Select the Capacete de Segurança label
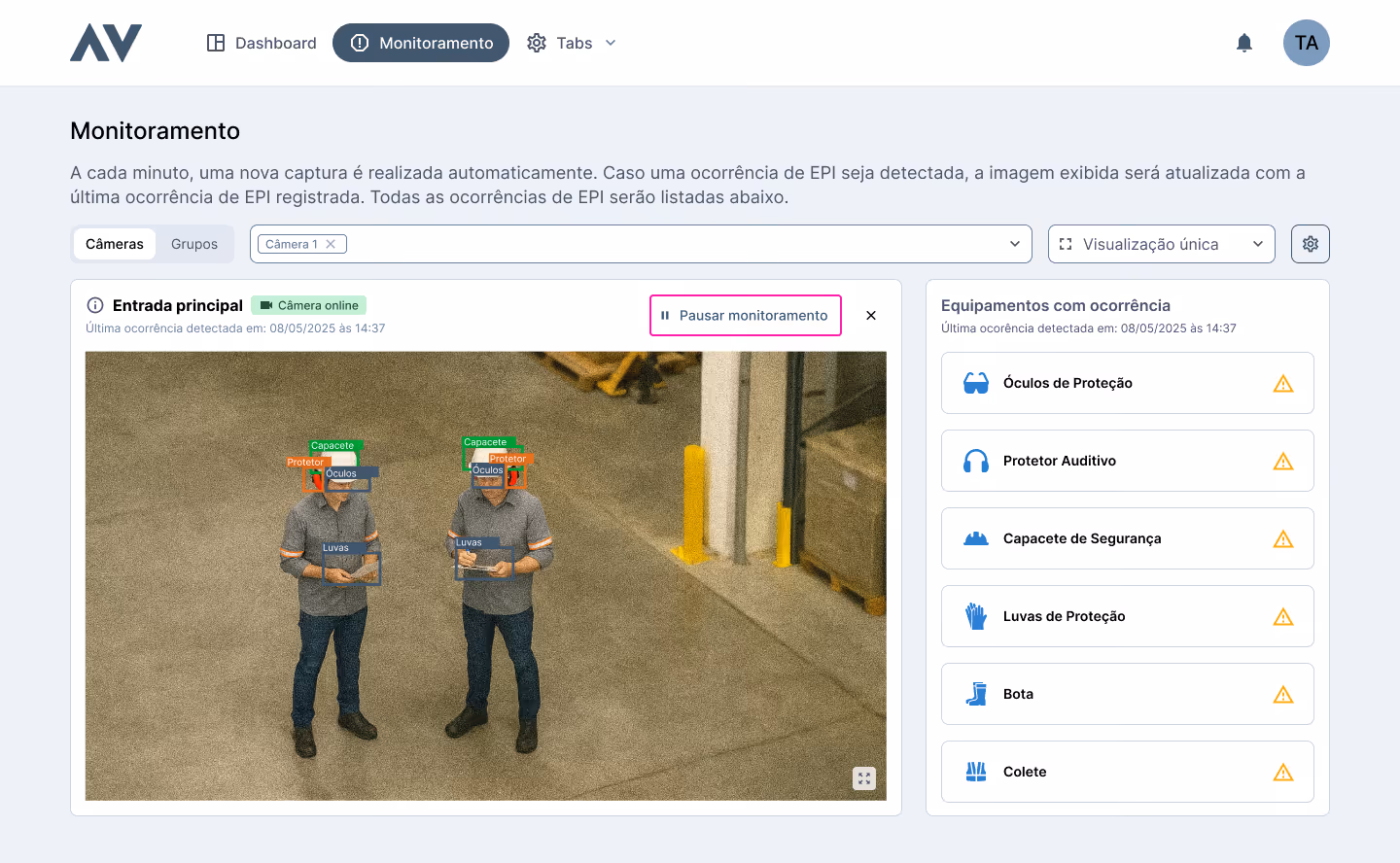Image resolution: width=1400 pixels, height=863 pixels. (1082, 538)
